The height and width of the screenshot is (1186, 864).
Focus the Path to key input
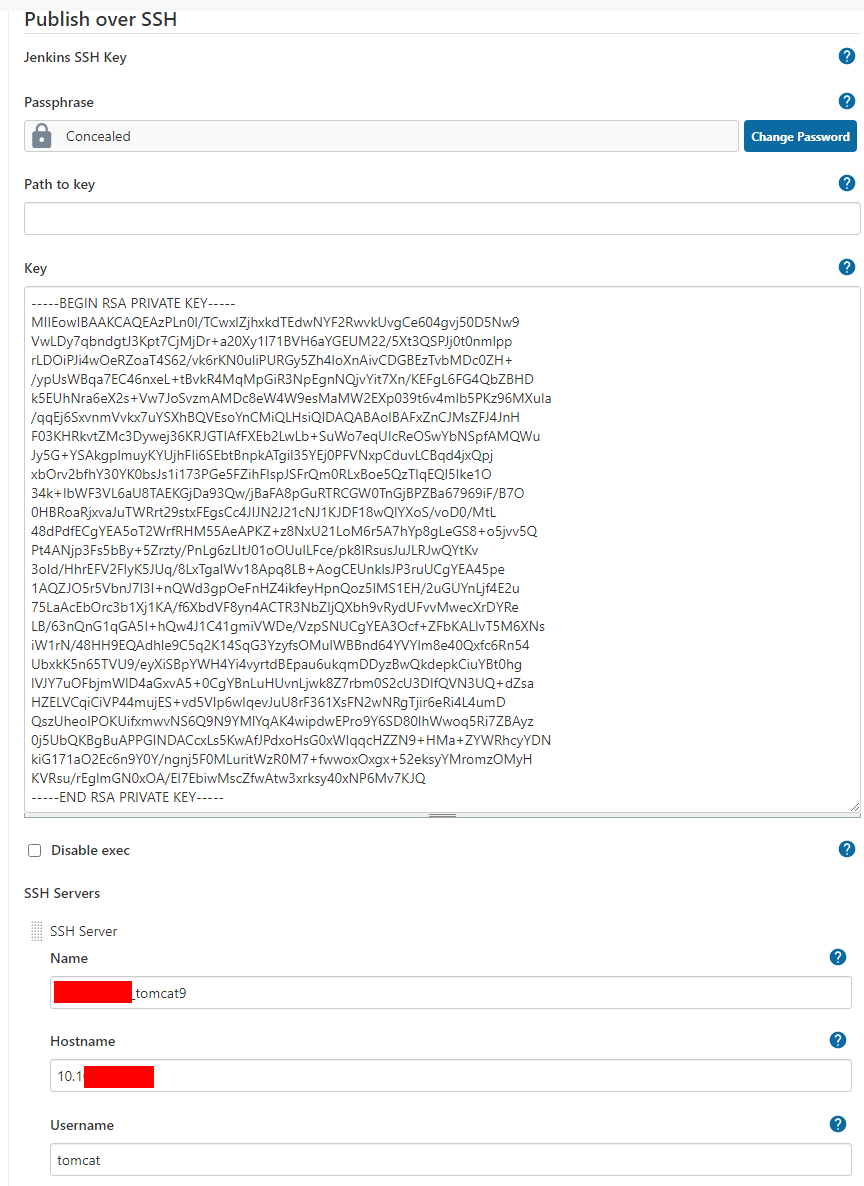point(442,219)
